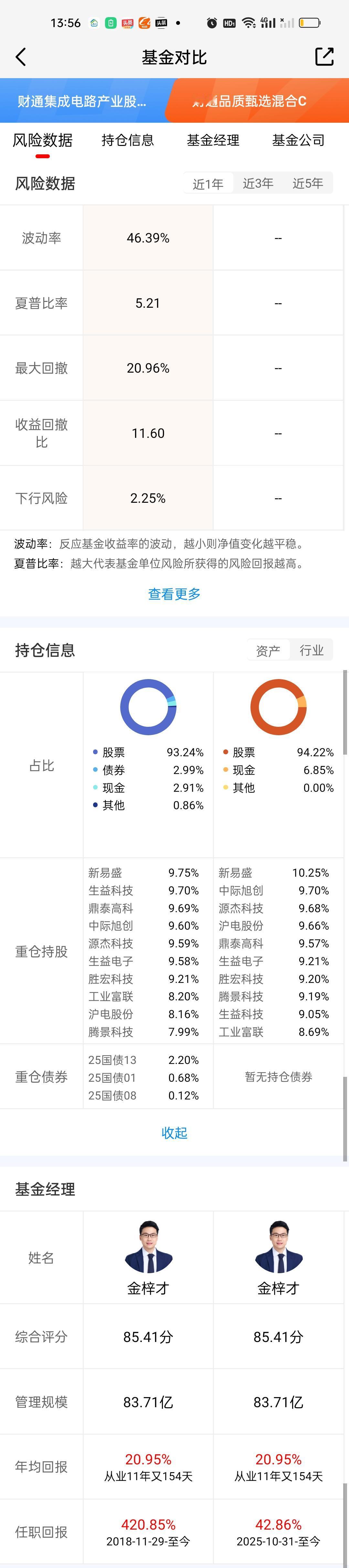The width and height of the screenshot is (349, 1568).
Task: Open the 基金经理 tab
Action: (x=213, y=140)
